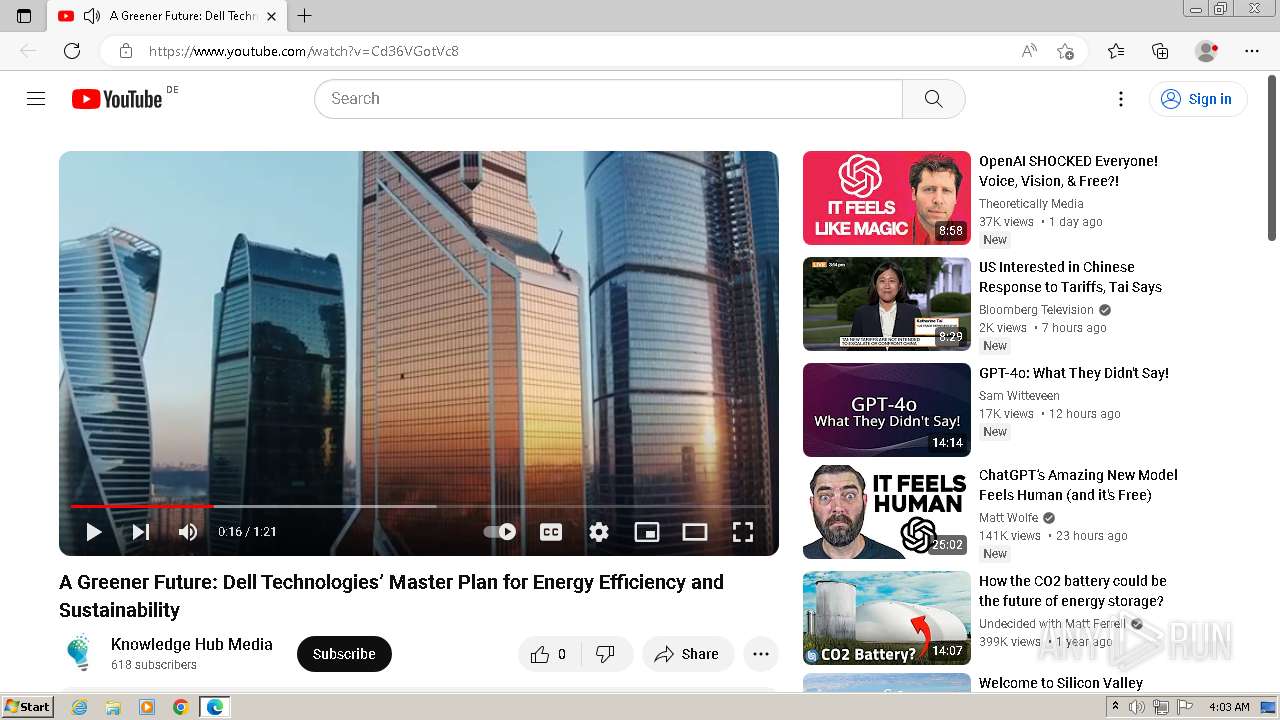1280x720 pixels.
Task: Select the A Greener Future tab
Action: (168, 16)
